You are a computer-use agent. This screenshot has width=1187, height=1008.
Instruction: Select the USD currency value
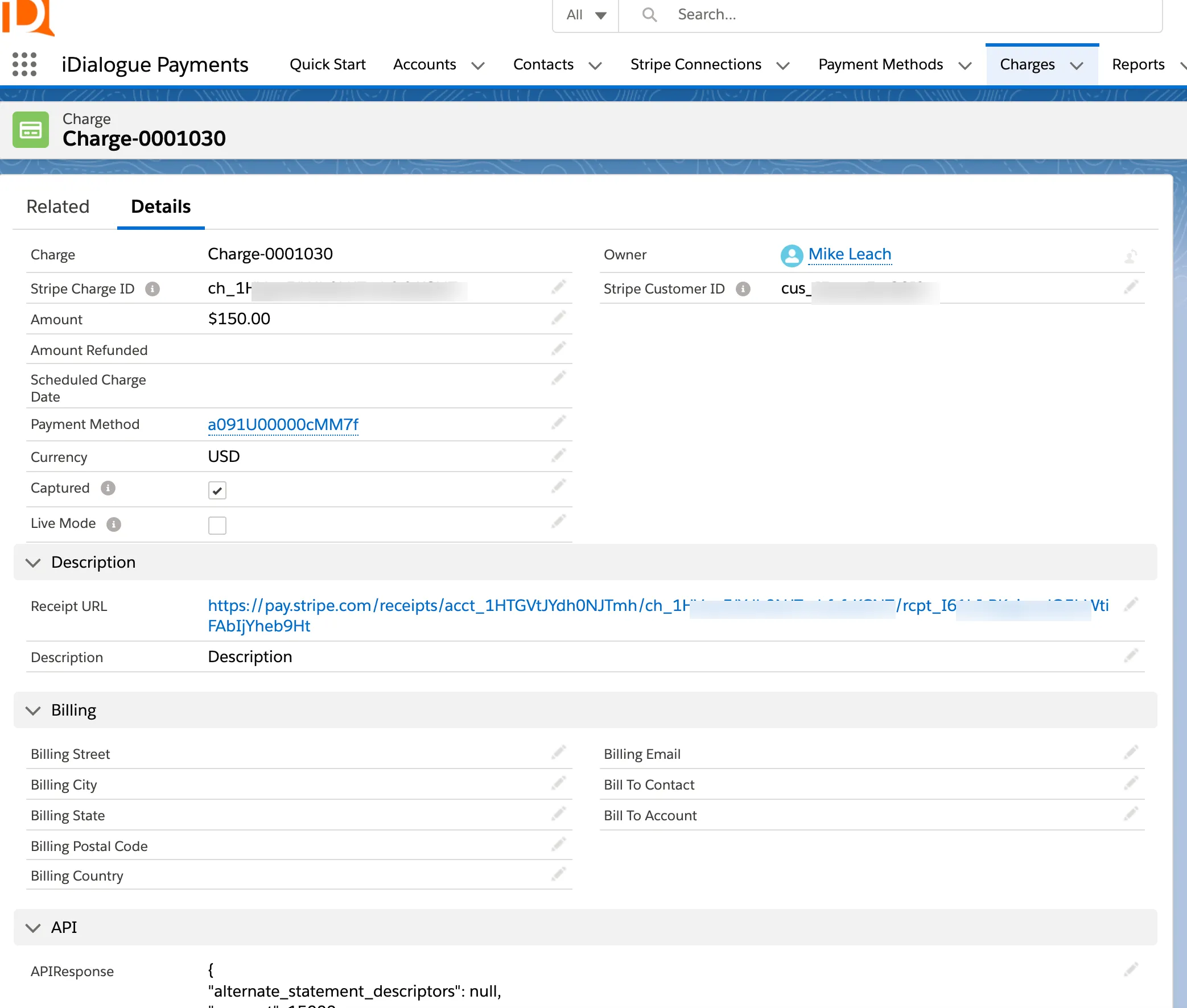coord(224,457)
